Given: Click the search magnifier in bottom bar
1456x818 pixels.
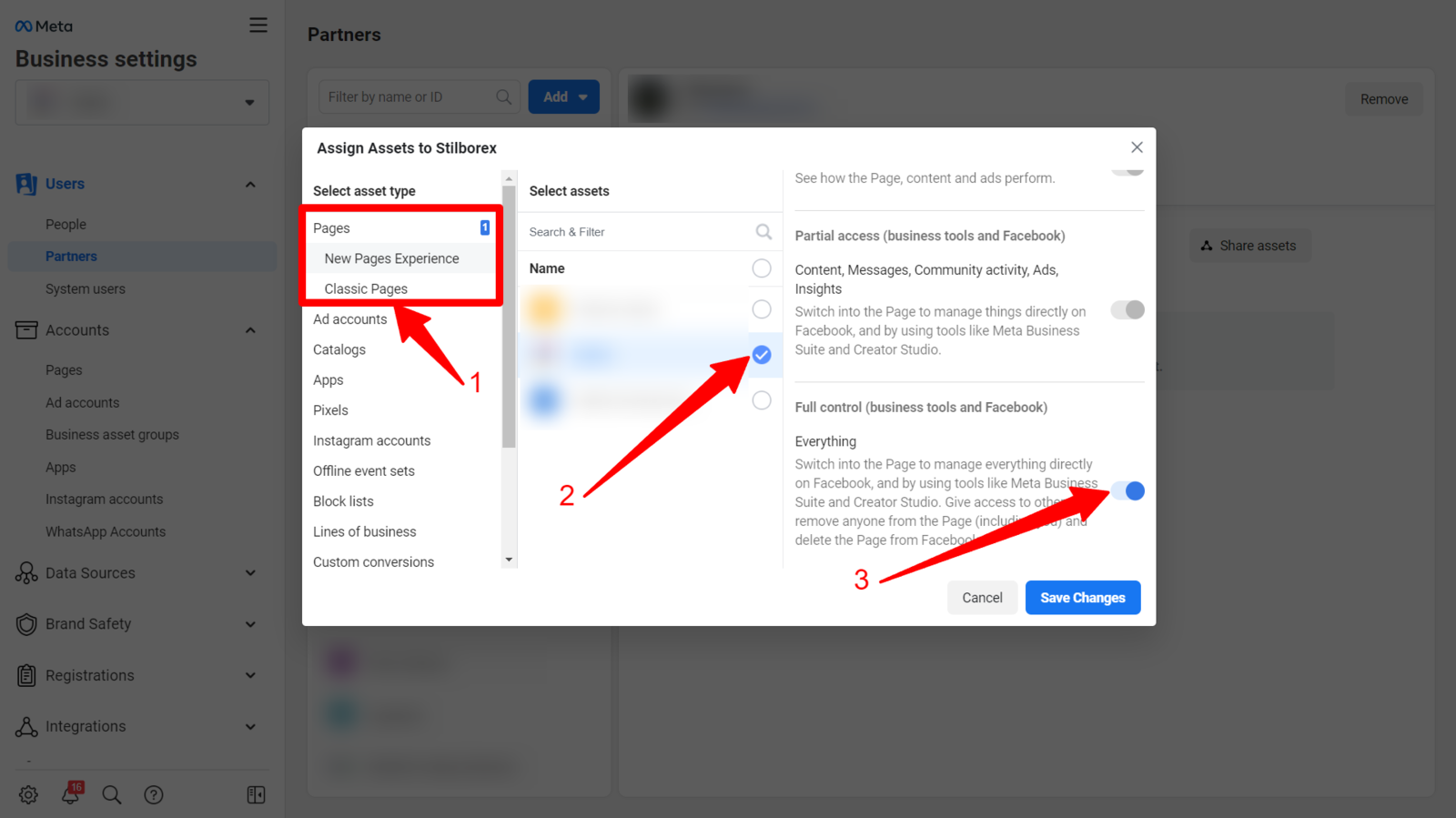Looking at the screenshot, I should point(112,794).
